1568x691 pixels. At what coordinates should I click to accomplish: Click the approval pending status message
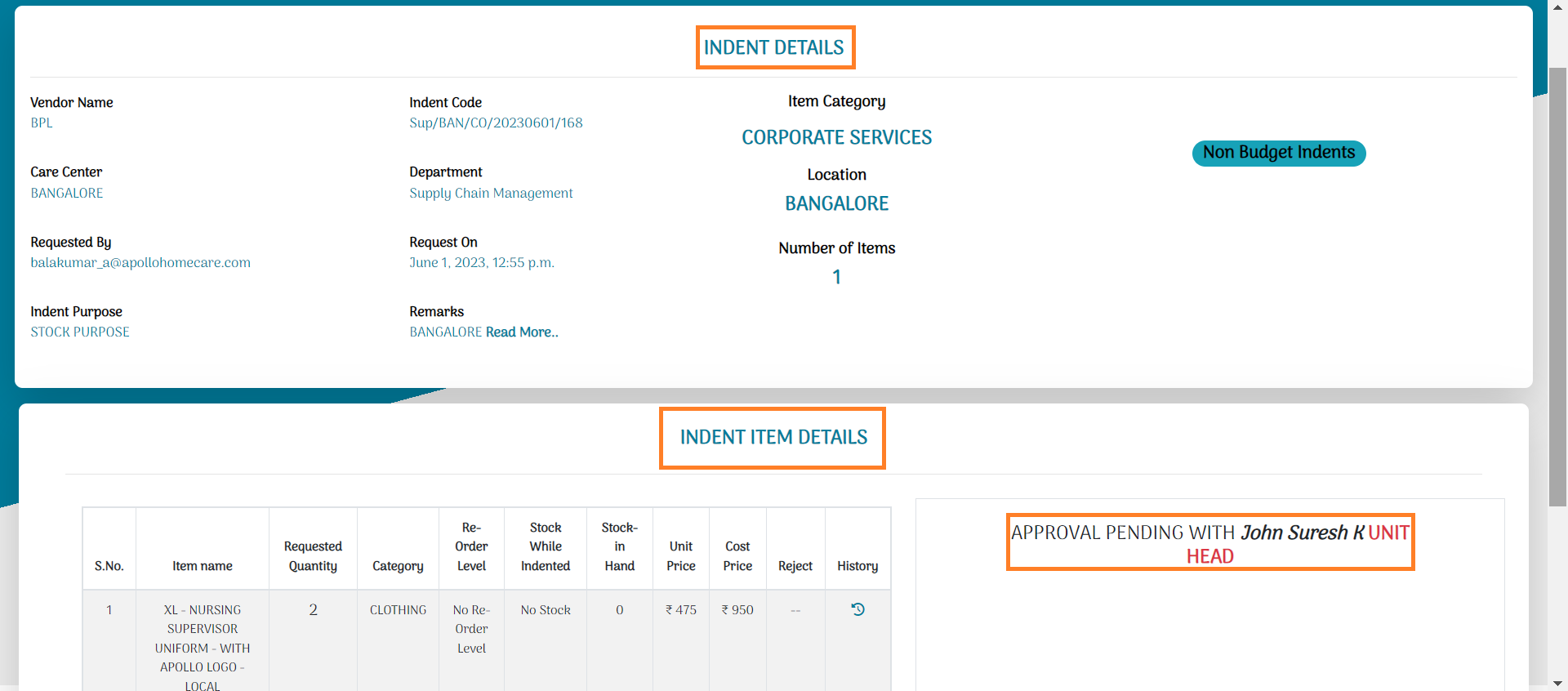click(x=1209, y=544)
